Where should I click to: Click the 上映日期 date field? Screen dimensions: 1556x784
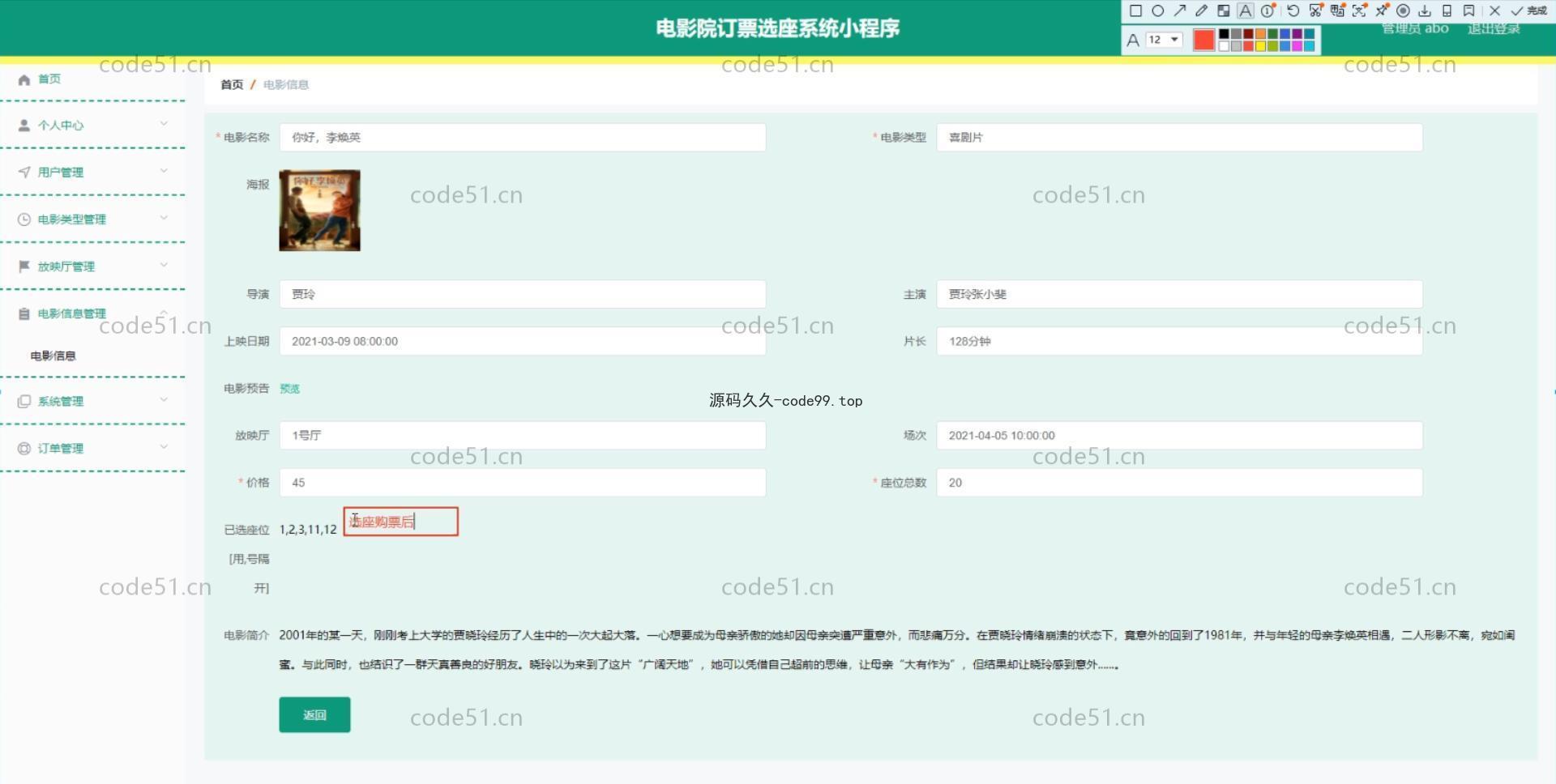click(x=523, y=341)
